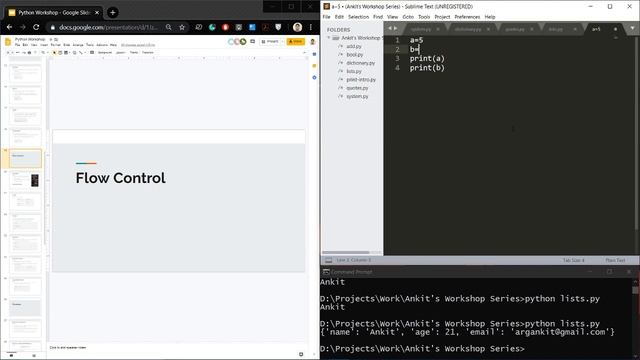
Task: Open the Insert menu in Google Slides
Action: [x=44, y=45]
